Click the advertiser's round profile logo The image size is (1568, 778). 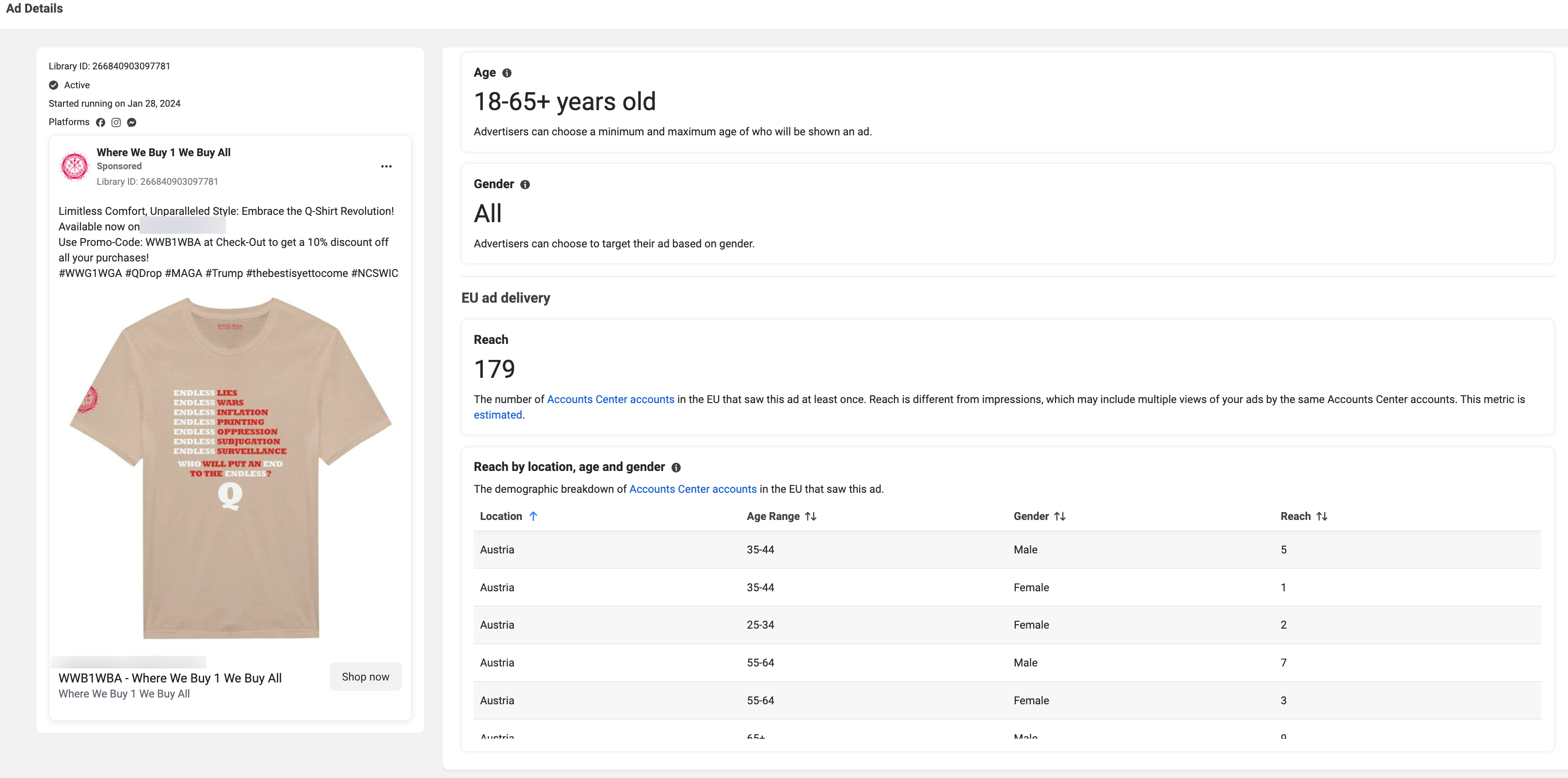click(x=75, y=166)
